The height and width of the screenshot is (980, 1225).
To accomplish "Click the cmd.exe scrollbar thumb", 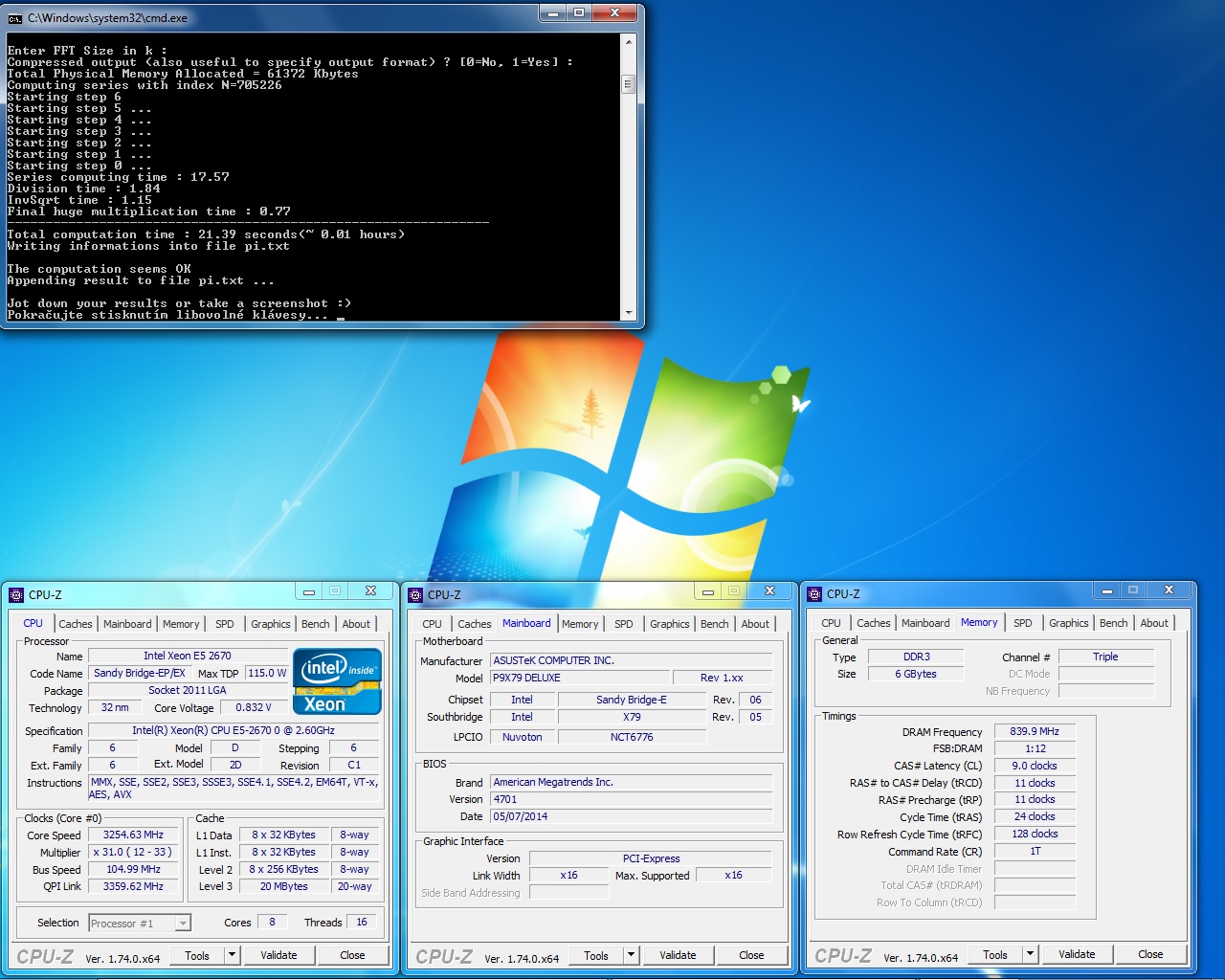I will coord(629,83).
